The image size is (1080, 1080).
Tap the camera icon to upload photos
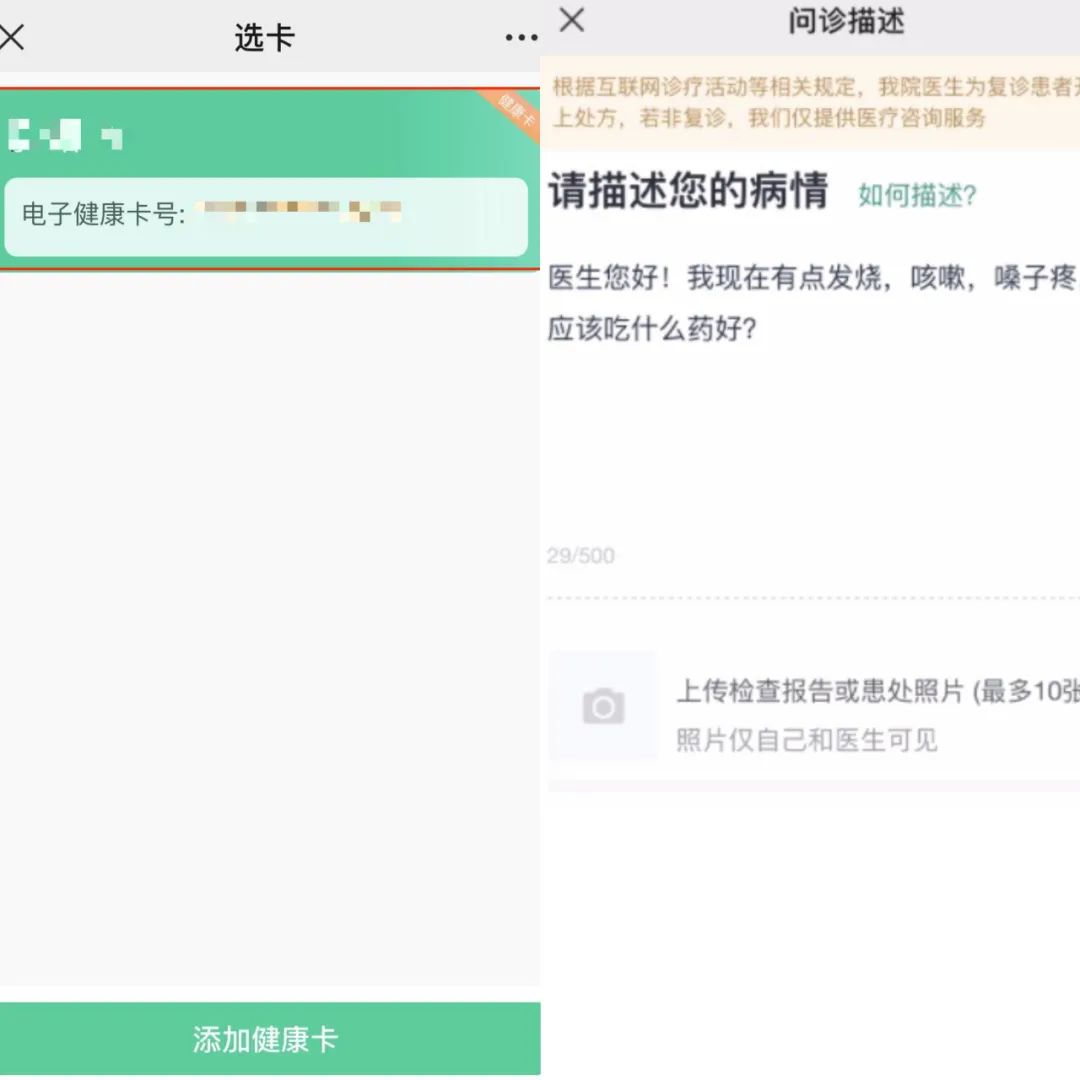603,706
